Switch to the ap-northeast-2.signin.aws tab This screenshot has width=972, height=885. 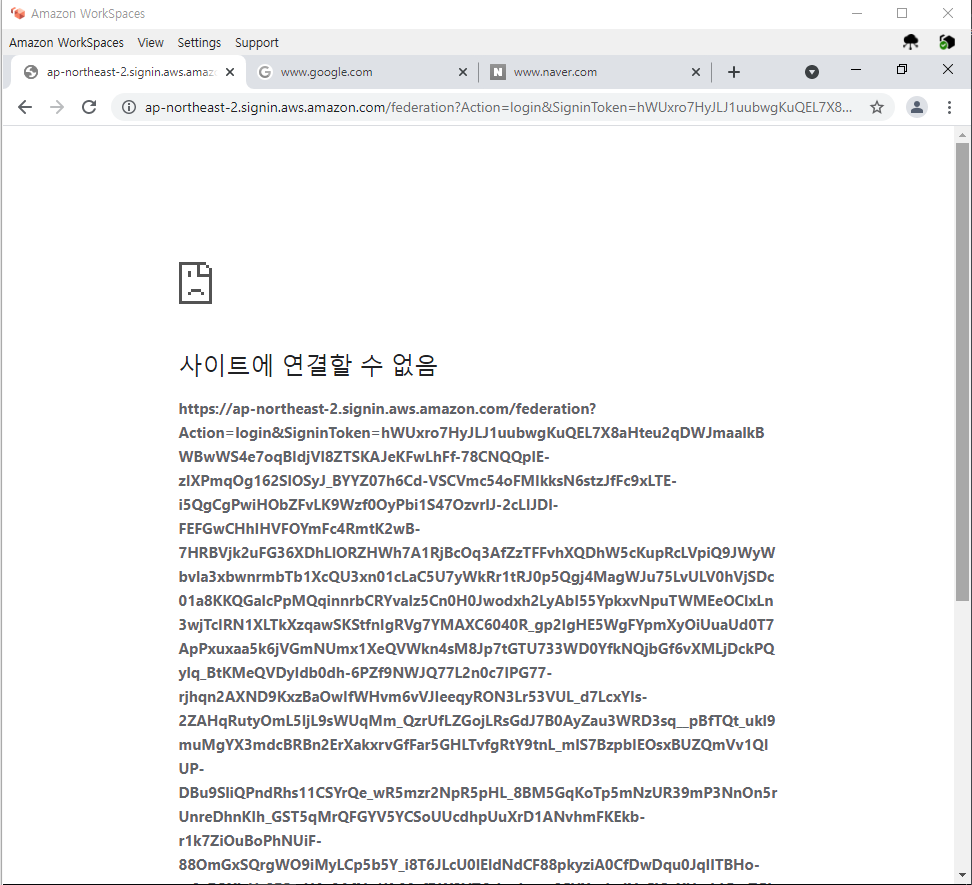click(129, 72)
